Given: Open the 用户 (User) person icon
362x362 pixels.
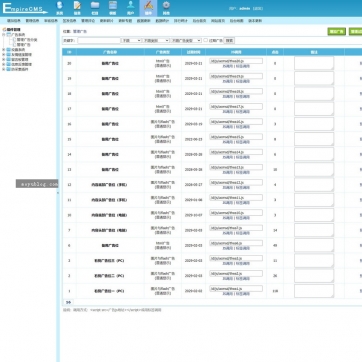Looking at the screenshot, I should click(131, 8).
